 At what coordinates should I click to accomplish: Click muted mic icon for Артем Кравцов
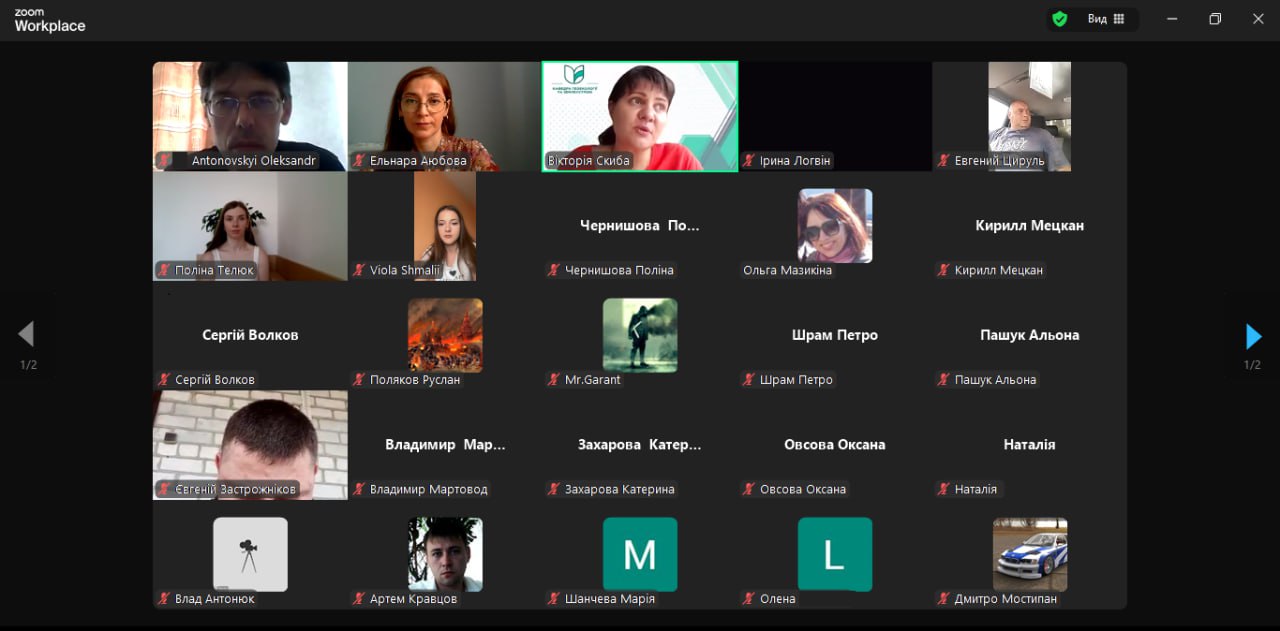click(x=359, y=598)
